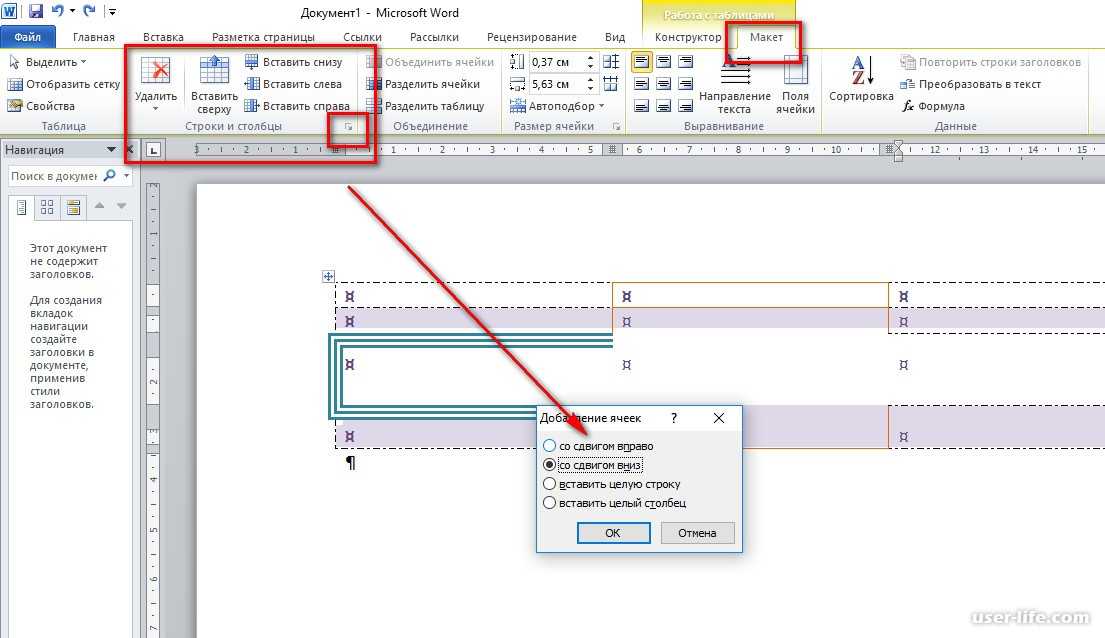The height and width of the screenshot is (638, 1105).
Task: Select the Макет table tab
Action: pyautogui.click(x=766, y=37)
